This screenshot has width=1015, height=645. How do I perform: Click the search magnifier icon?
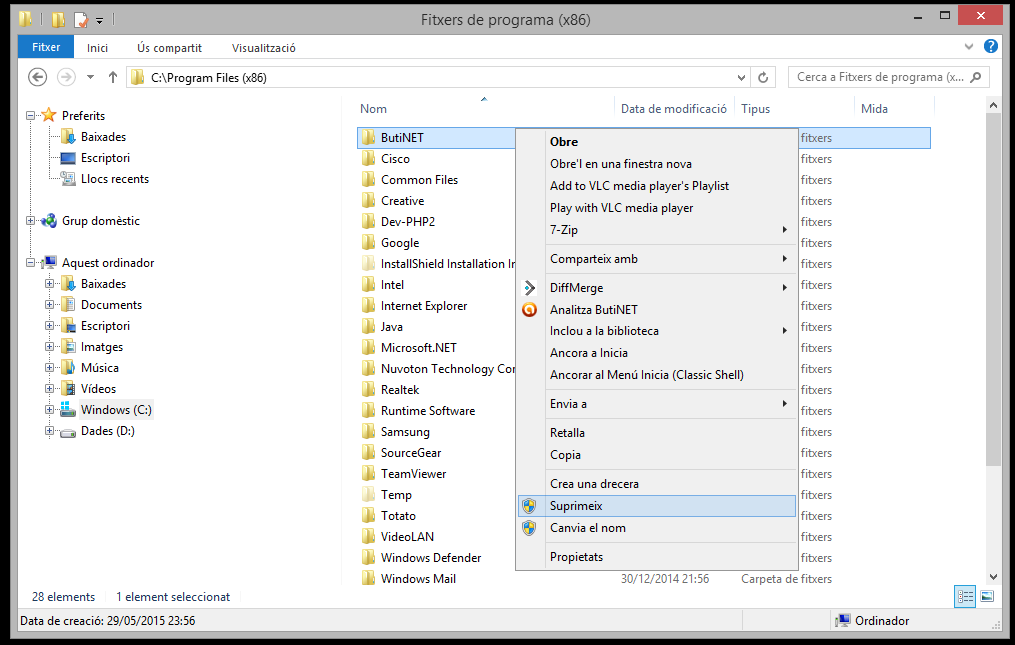(976, 77)
